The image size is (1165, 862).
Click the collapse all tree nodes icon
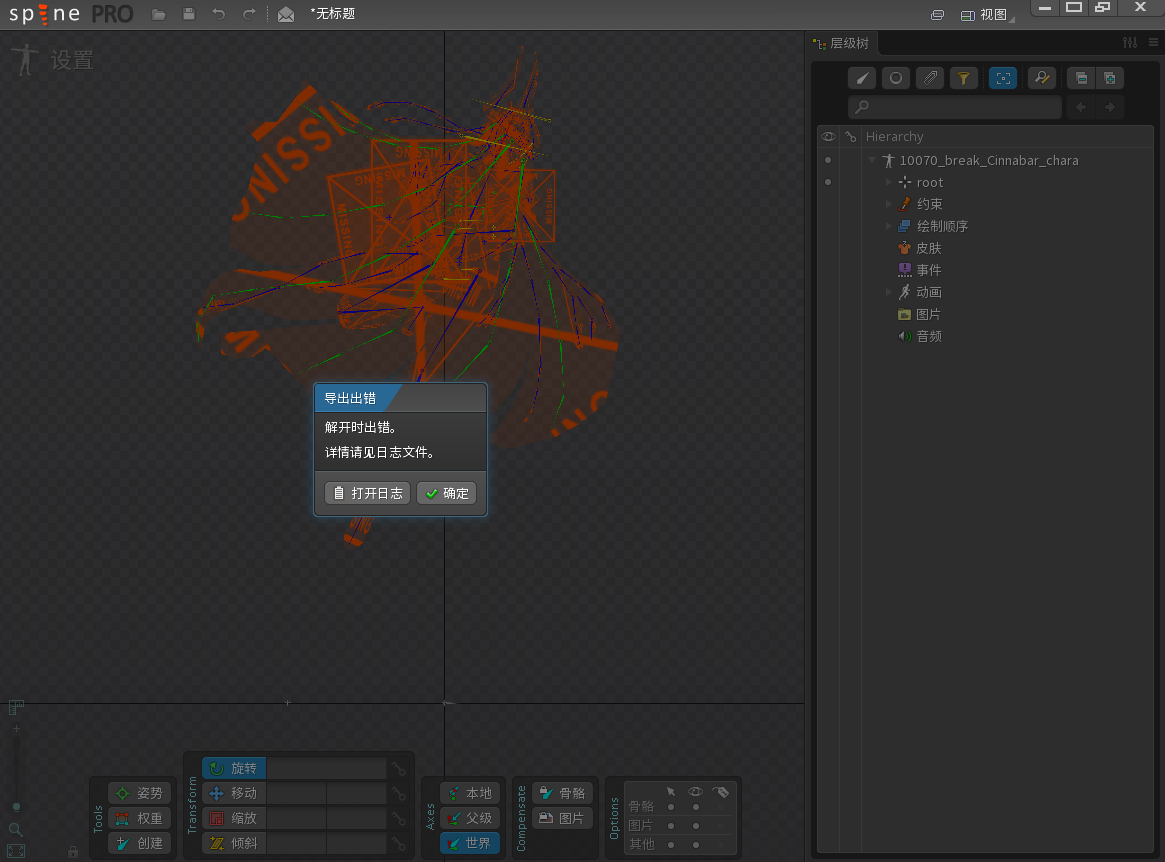click(1081, 78)
